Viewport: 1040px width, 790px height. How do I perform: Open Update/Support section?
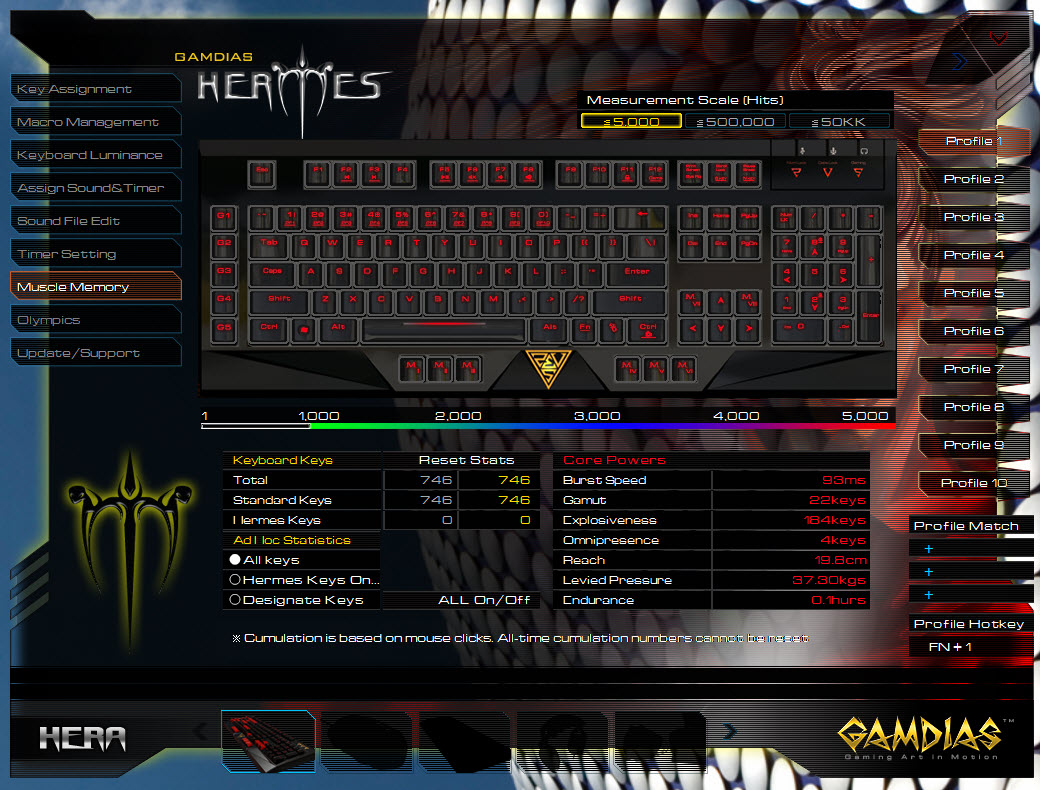point(96,353)
